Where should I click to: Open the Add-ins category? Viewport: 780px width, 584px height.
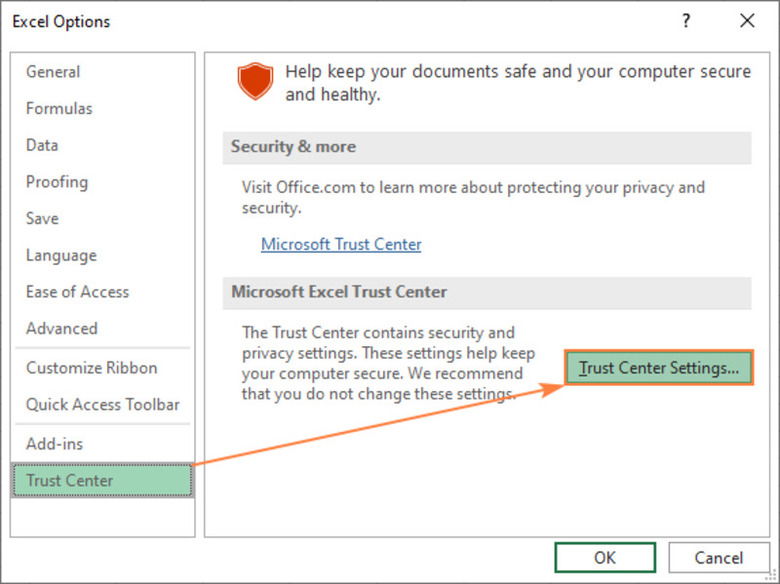pyautogui.click(x=54, y=443)
